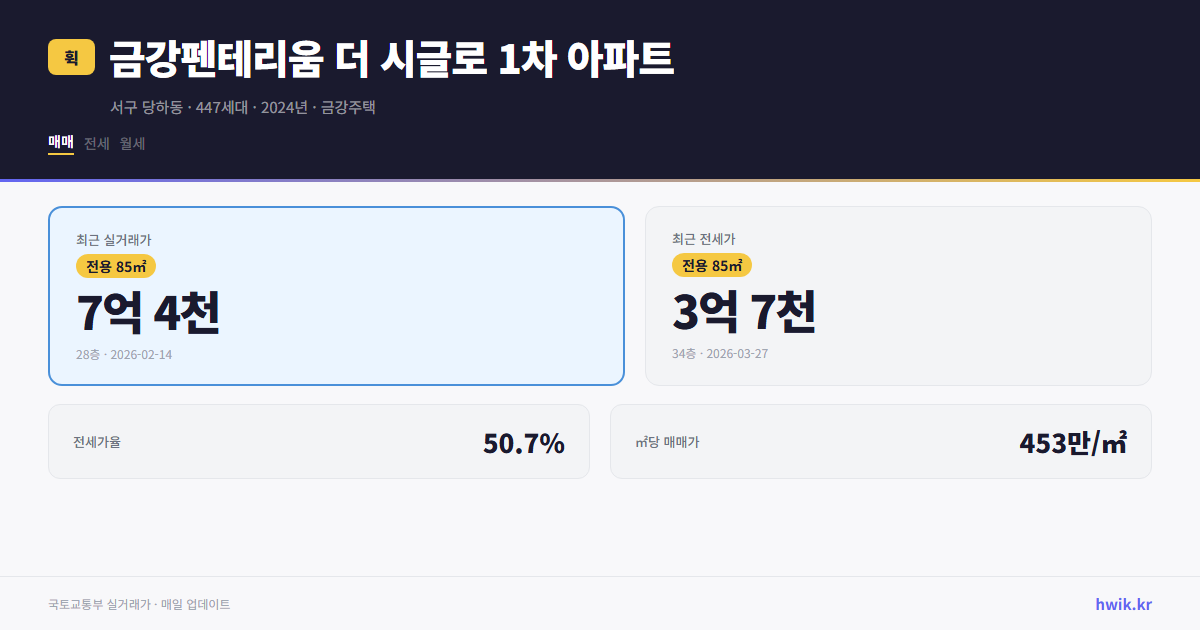Click the highlighted 최근 실거래가 card
Viewport: 1200px width, 630px height.
pyautogui.click(x=335, y=295)
